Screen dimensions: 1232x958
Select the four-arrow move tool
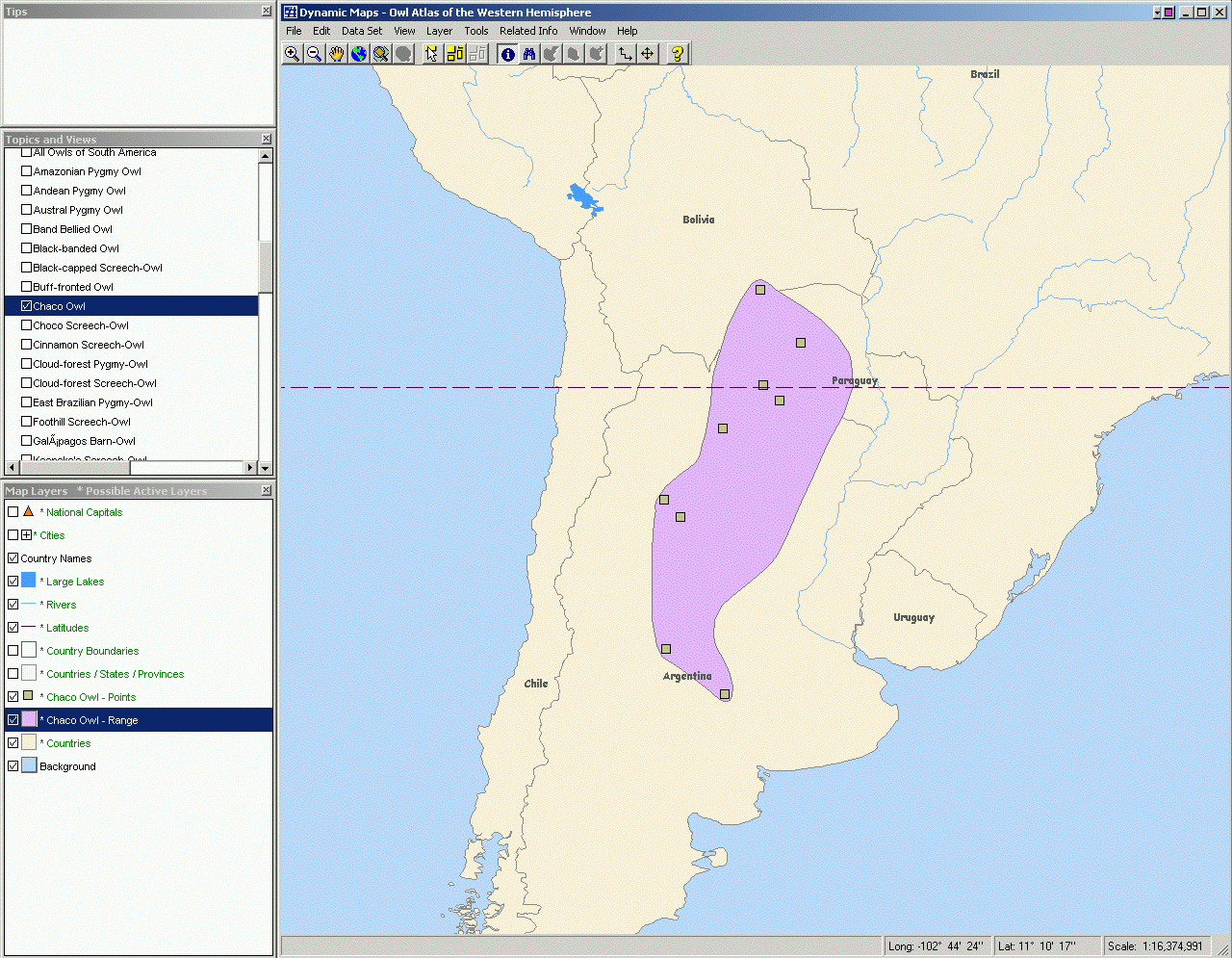(x=648, y=54)
